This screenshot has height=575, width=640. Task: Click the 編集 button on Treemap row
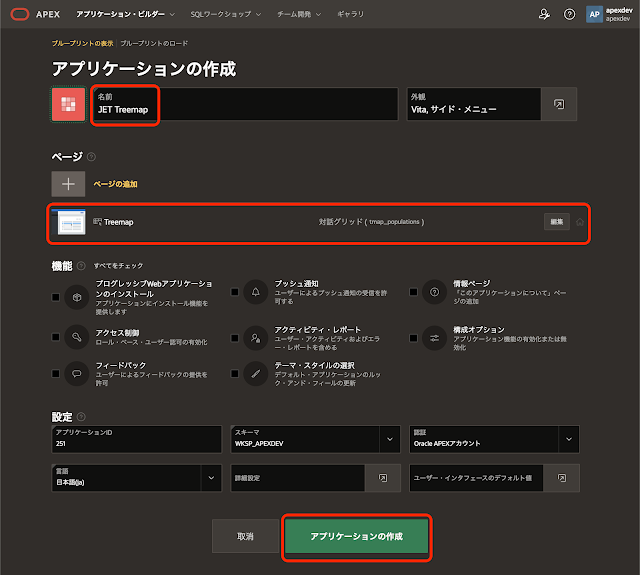(557, 222)
